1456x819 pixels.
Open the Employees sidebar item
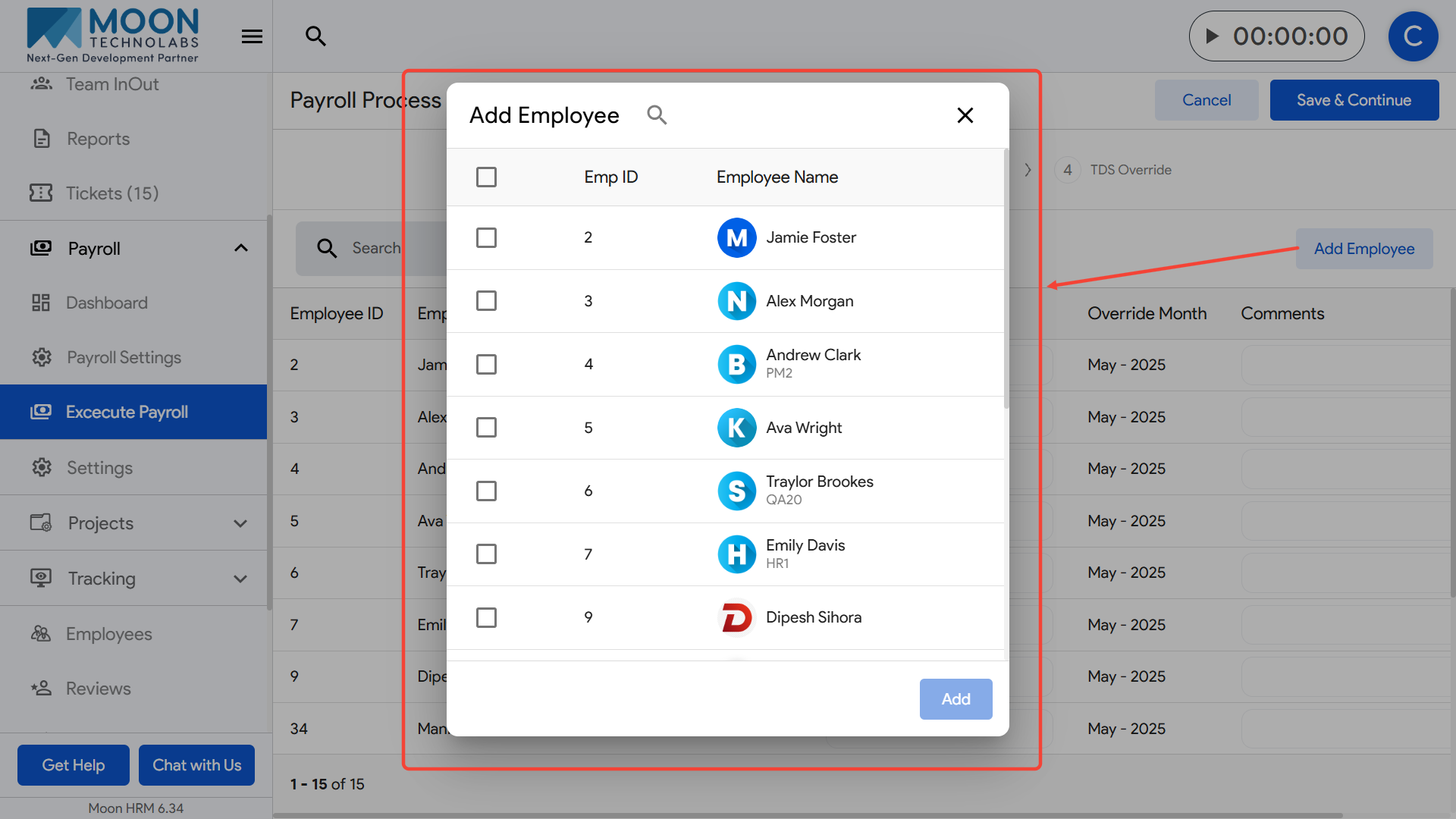pyautogui.click(x=108, y=634)
